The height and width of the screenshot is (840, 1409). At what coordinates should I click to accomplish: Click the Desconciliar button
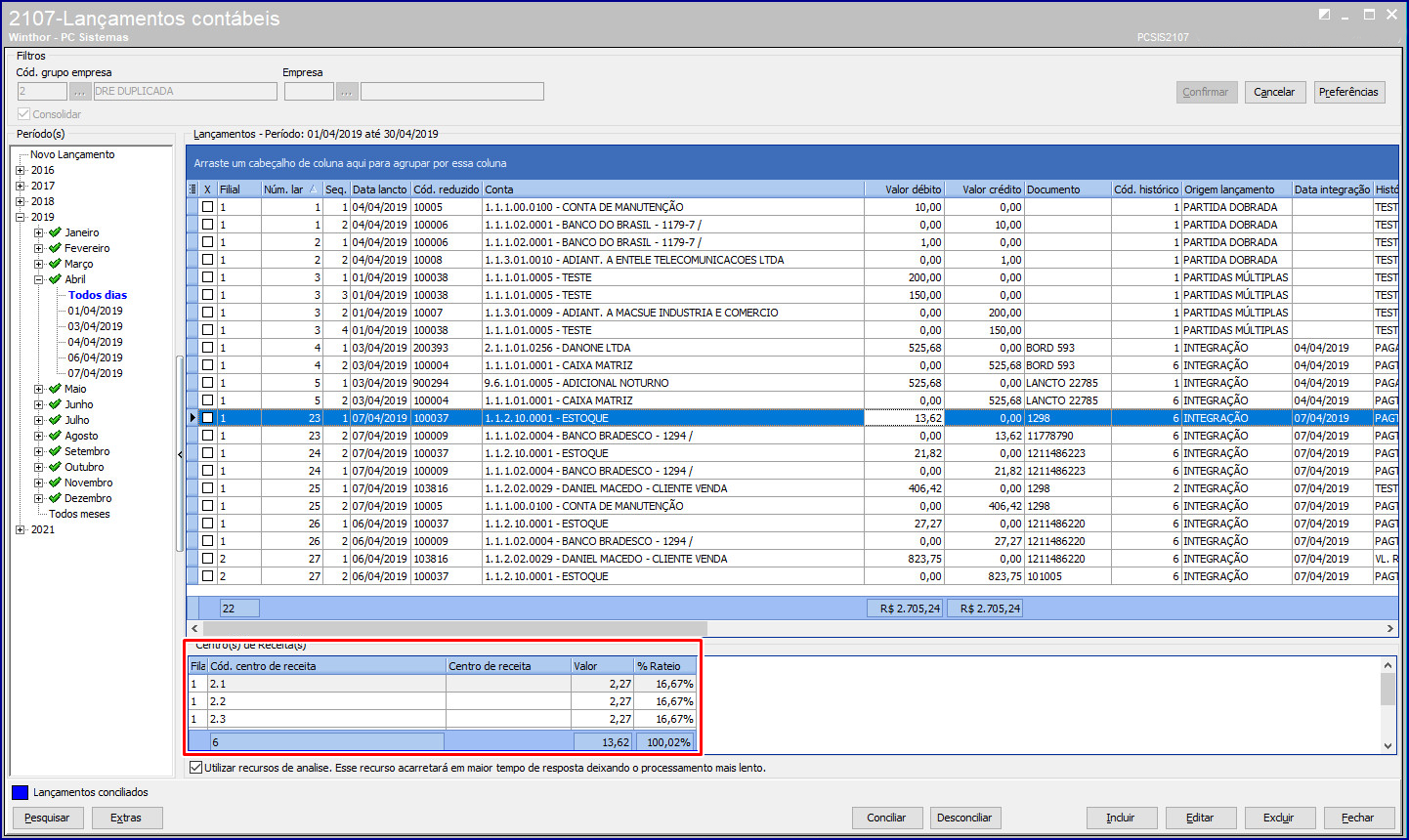click(x=964, y=818)
